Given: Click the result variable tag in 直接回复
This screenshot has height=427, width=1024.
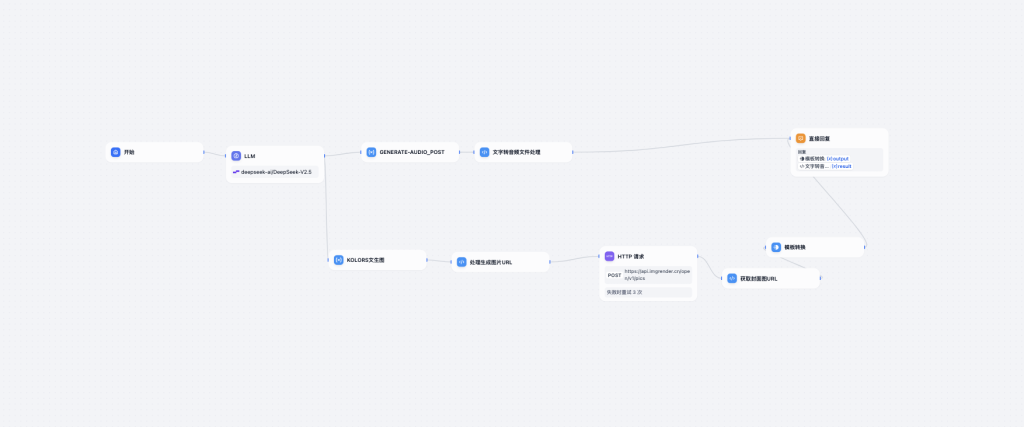Looking at the screenshot, I should (x=841, y=166).
